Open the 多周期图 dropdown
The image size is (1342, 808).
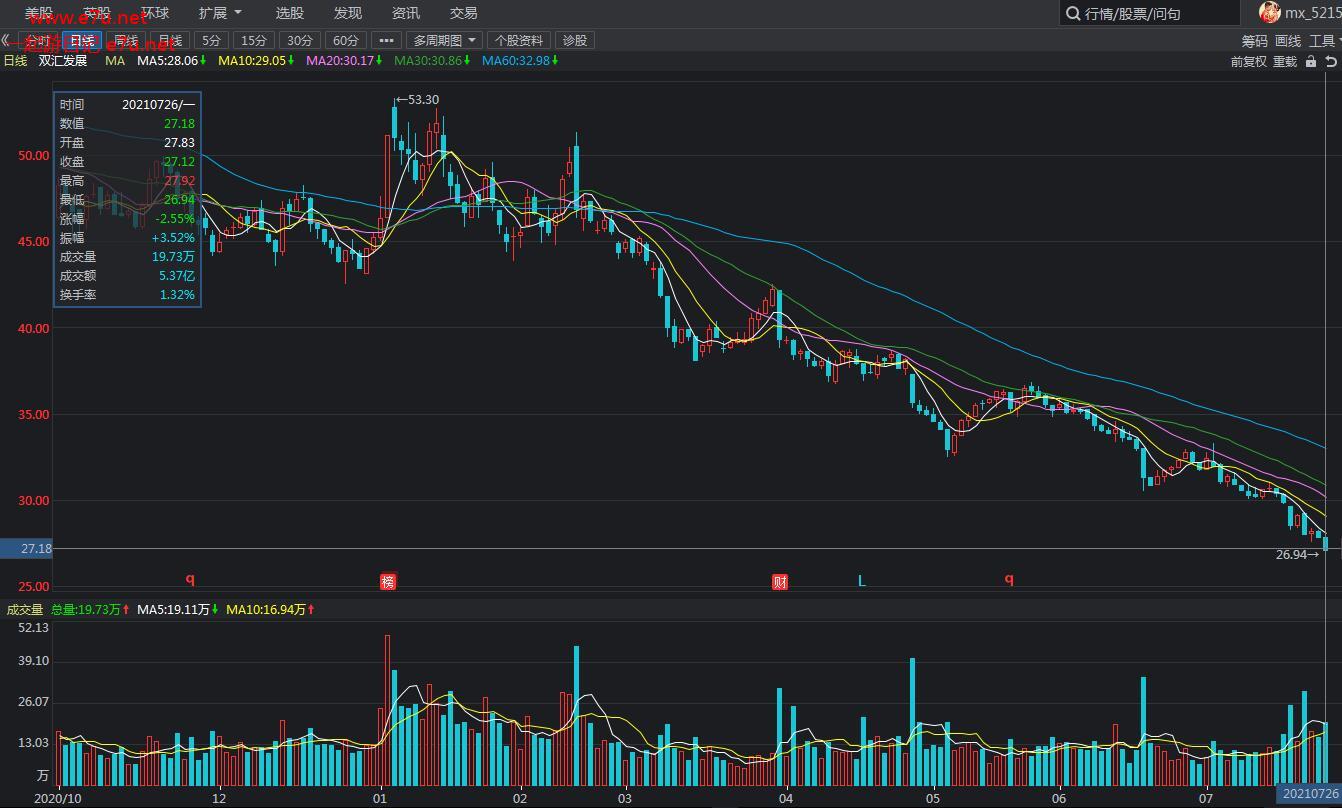pyautogui.click(x=445, y=41)
